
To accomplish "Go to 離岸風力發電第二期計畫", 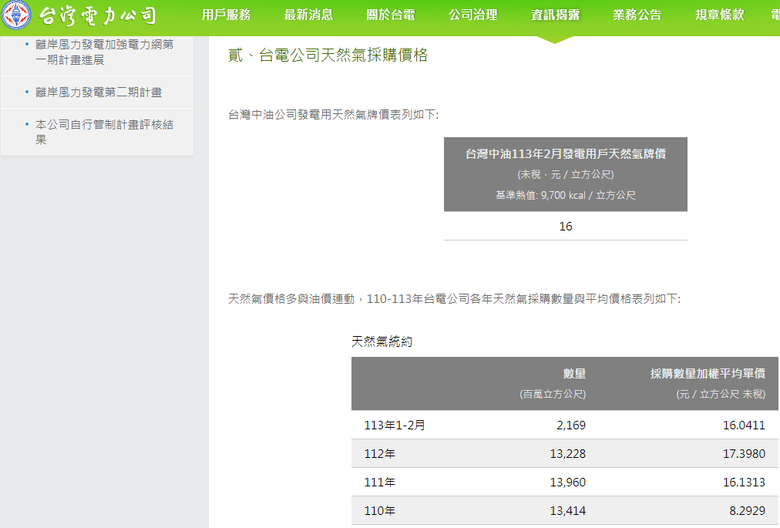I will click(x=98, y=92).
